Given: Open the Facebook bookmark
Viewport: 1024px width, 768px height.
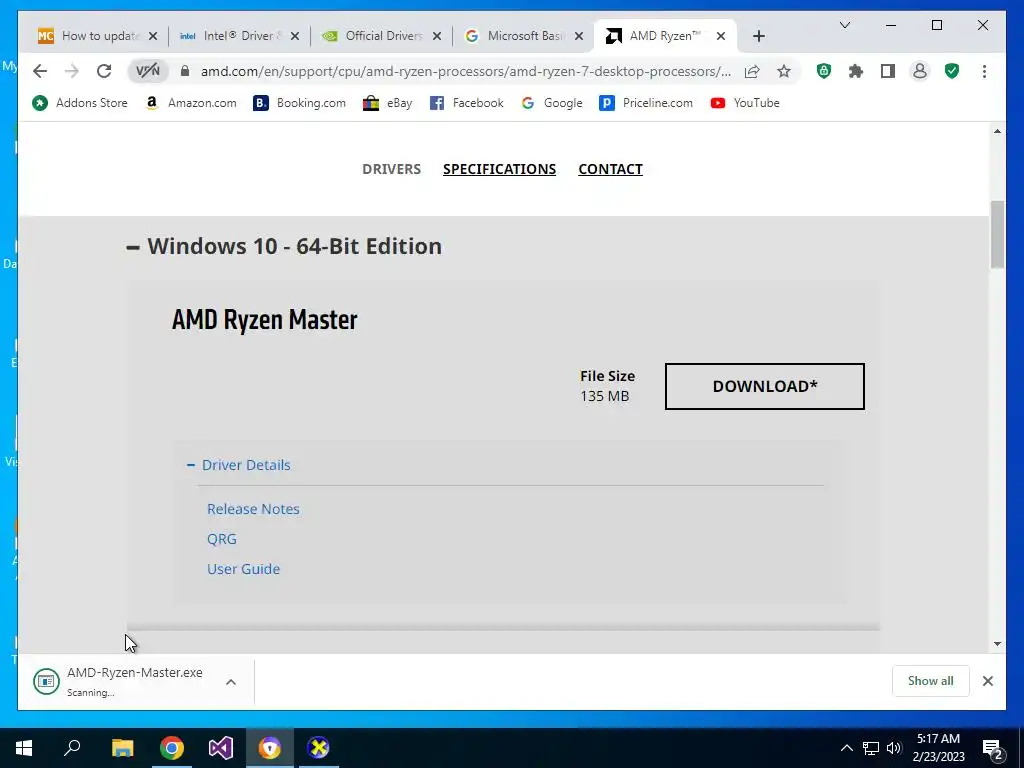Looking at the screenshot, I should tap(467, 103).
